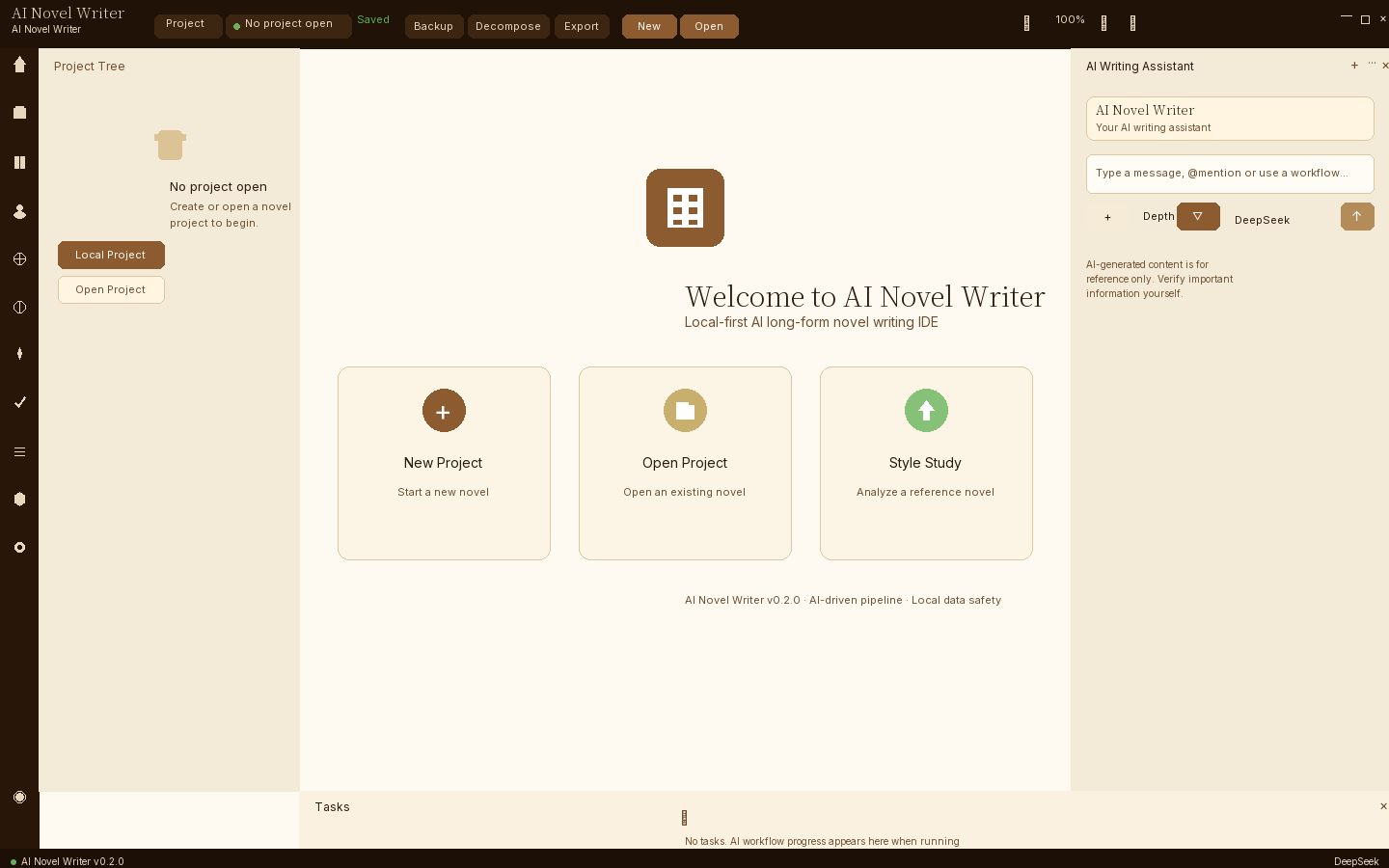
Task: Click the tan folder circle in Open Project card
Action: point(685,411)
